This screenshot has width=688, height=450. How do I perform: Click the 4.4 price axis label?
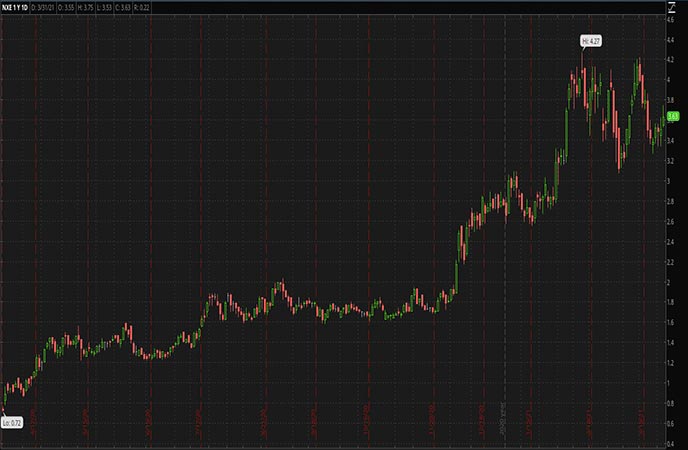[671, 40]
